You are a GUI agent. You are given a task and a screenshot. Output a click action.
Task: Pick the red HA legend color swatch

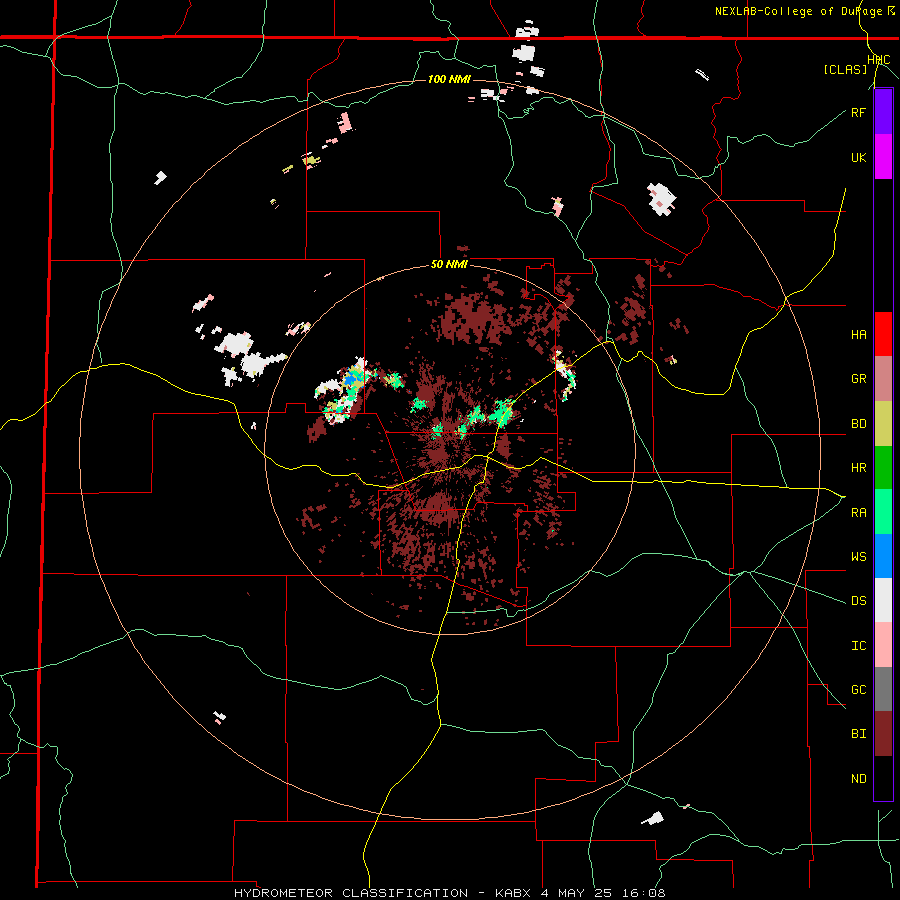[x=883, y=334]
